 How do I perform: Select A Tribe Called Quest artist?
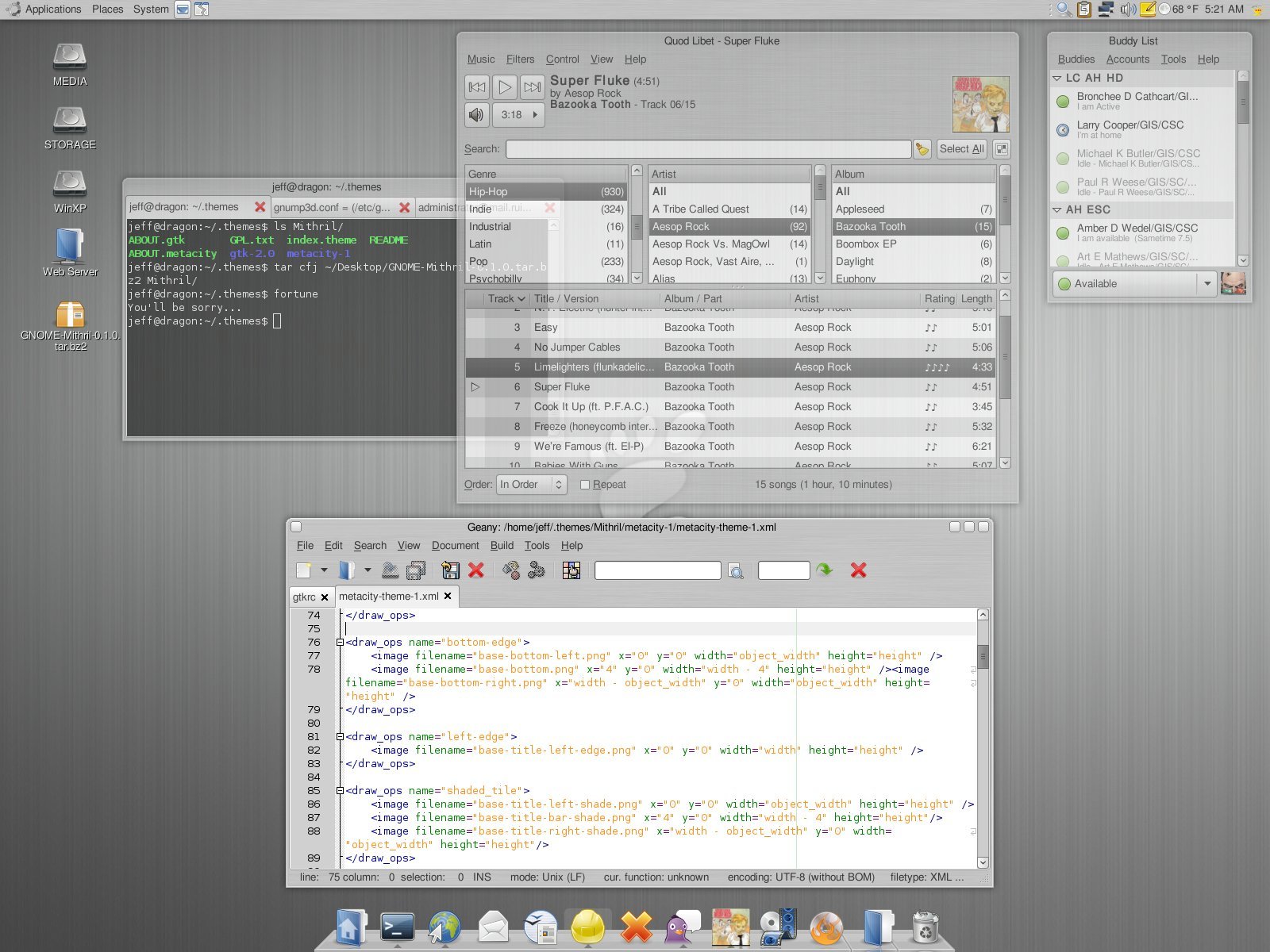[729, 209]
